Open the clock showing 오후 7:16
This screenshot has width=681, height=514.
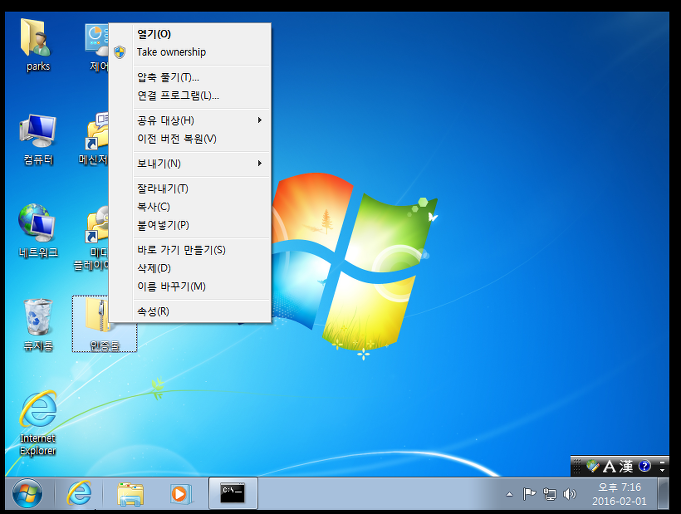[x=619, y=494]
